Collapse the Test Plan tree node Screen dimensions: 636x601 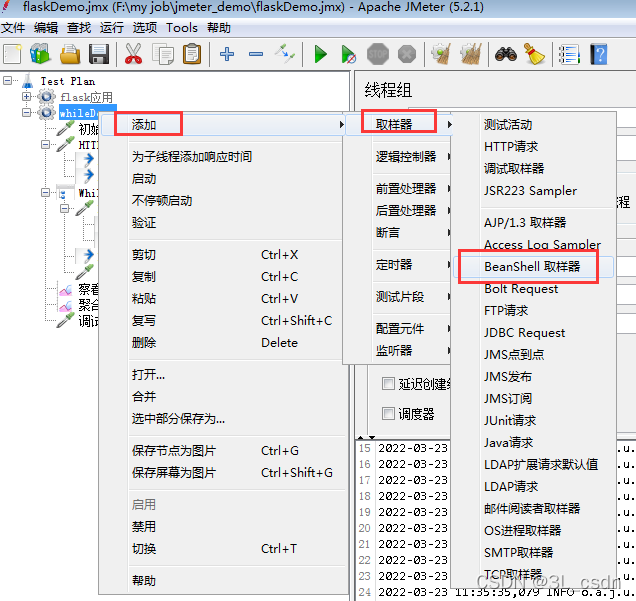pos(7,81)
